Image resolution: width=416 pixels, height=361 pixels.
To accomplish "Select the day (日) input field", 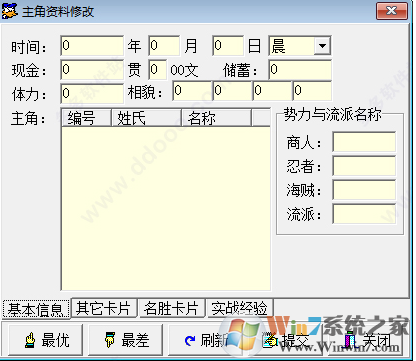I will [x=228, y=45].
